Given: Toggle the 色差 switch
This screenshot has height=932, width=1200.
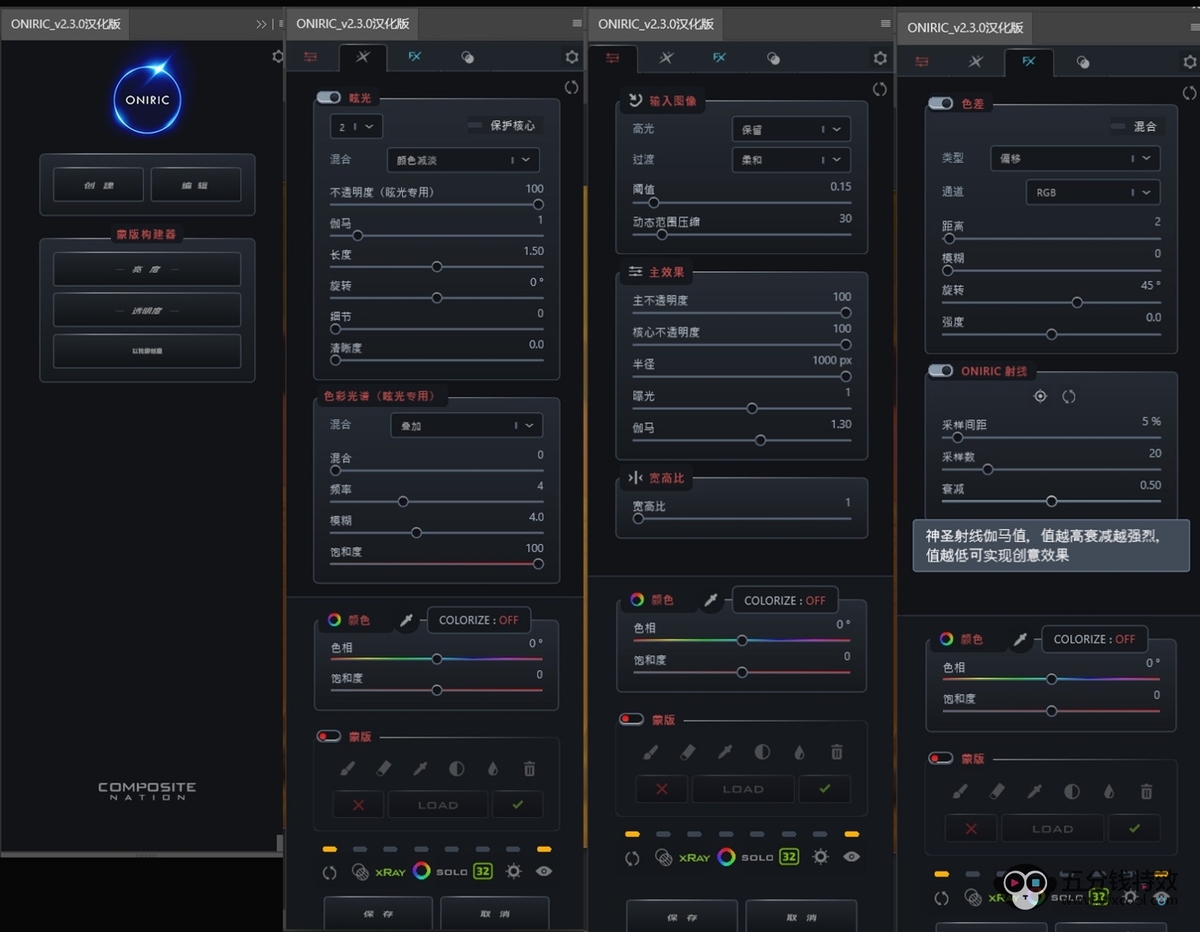Looking at the screenshot, I should (x=940, y=103).
